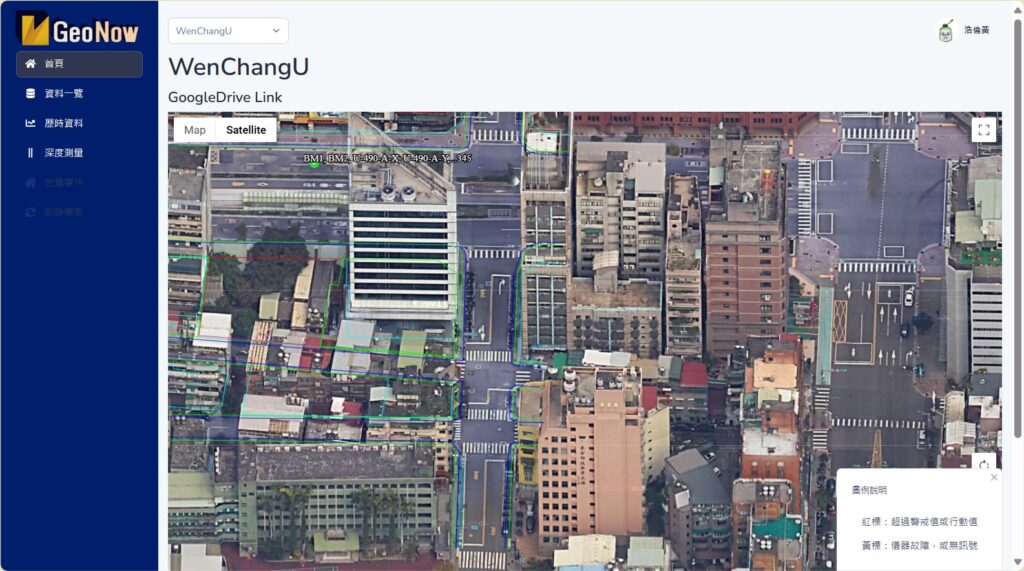Click the scrollbar down arrow
This screenshot has width=1024, height=571.
tap(1017, 563)
